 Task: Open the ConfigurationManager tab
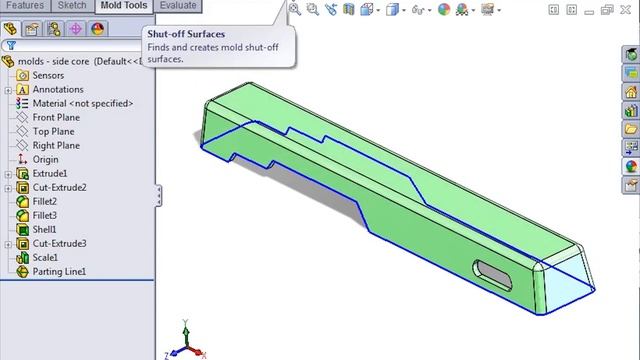pyautogui.click(x=54, y=29)
